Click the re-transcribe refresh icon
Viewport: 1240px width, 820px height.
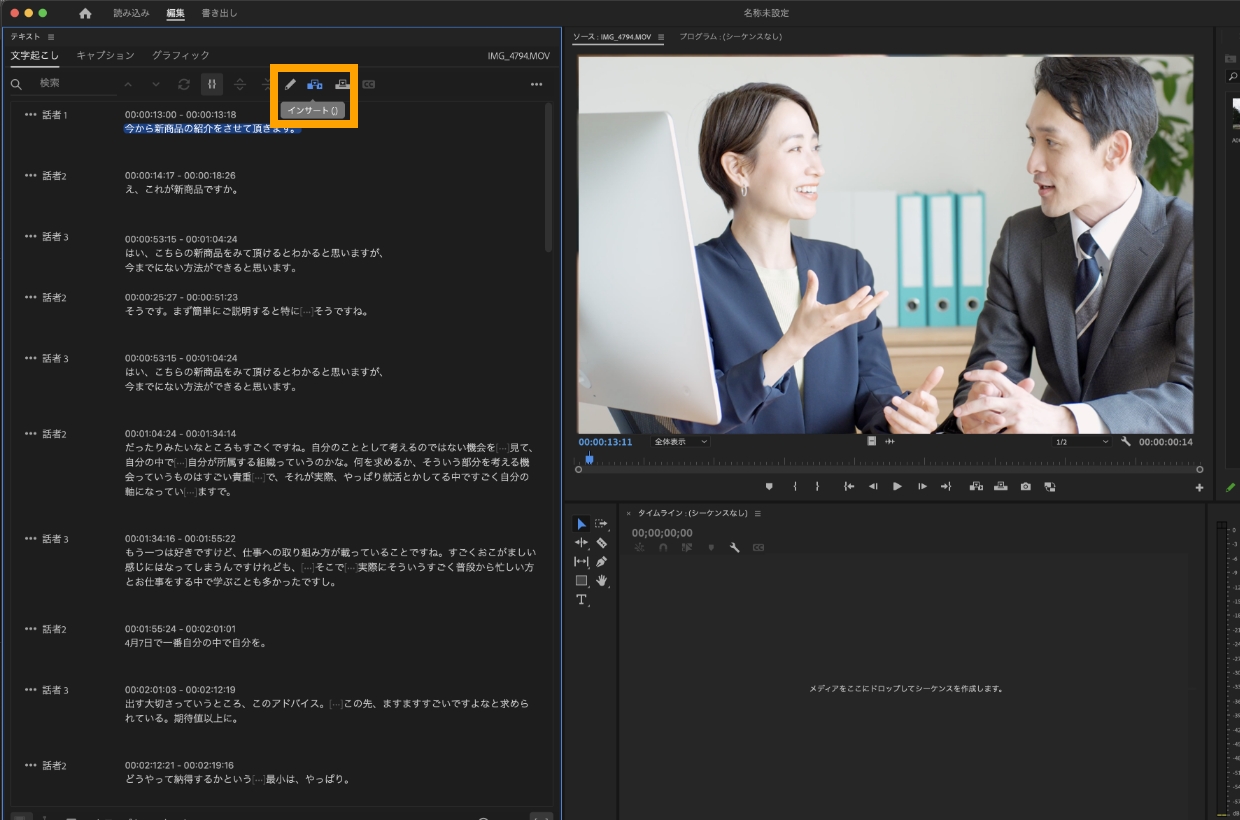pos(184,85)
